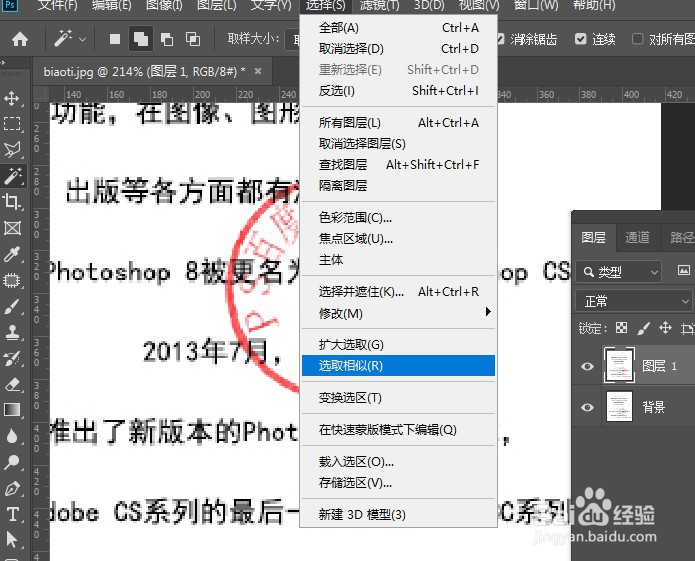Open the 正常 blend mode dropdown

[x=634, y=301]
